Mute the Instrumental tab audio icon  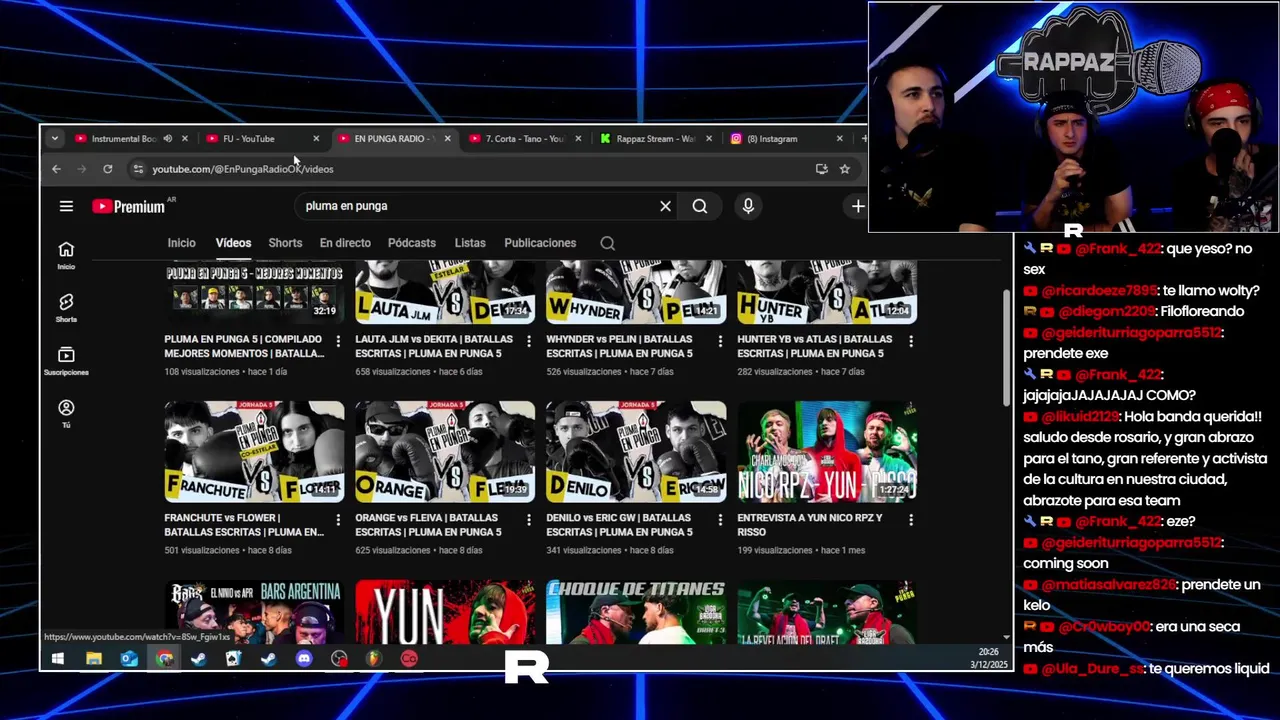pyautogui.click(x=168, y=139)
